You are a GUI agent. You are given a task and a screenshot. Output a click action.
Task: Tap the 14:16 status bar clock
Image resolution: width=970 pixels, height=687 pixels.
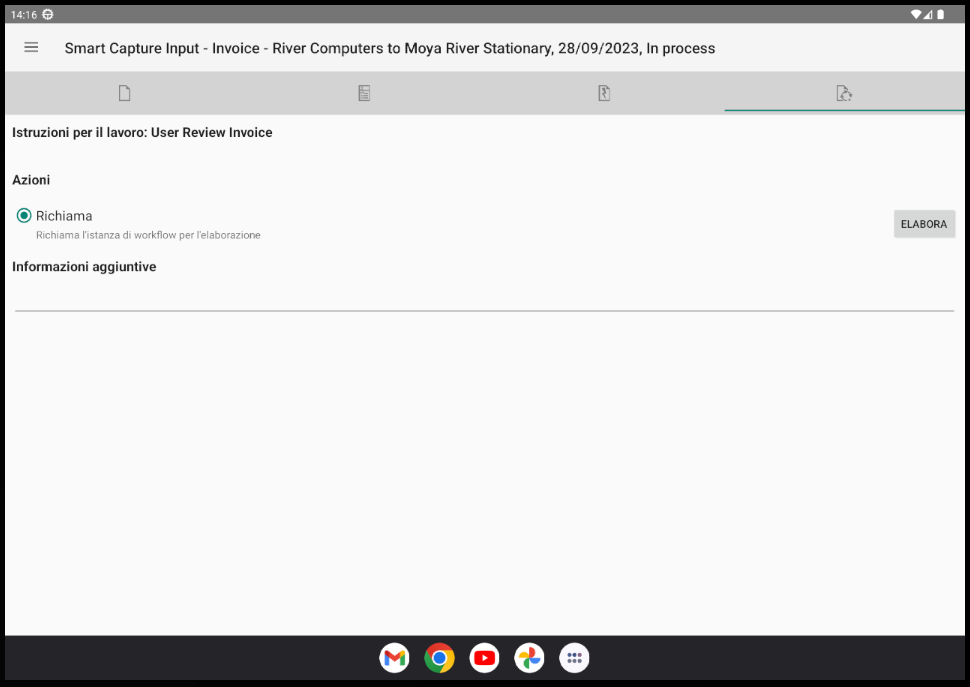click(23, 14)
